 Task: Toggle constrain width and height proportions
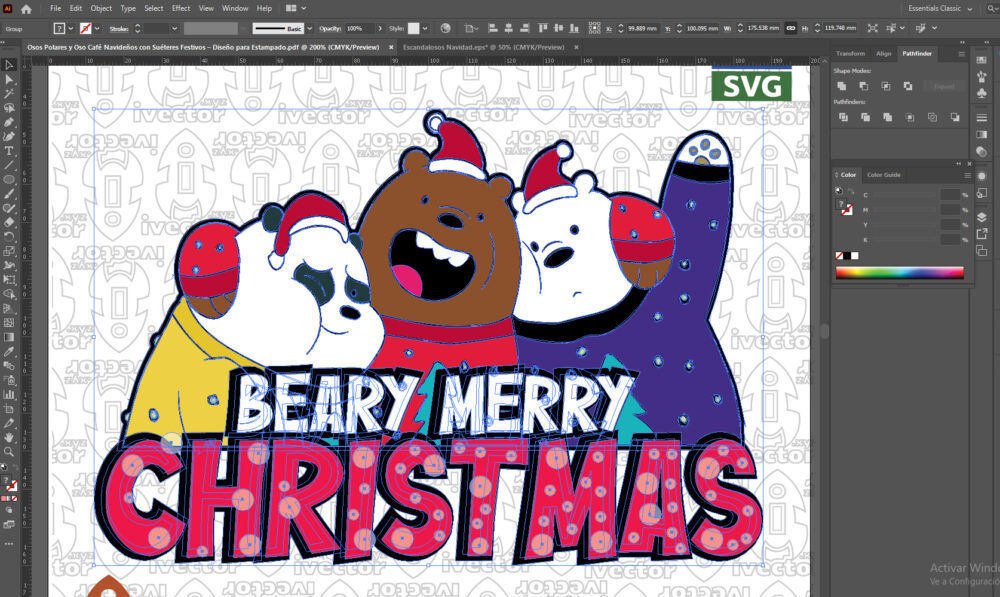tap(791, 28)
